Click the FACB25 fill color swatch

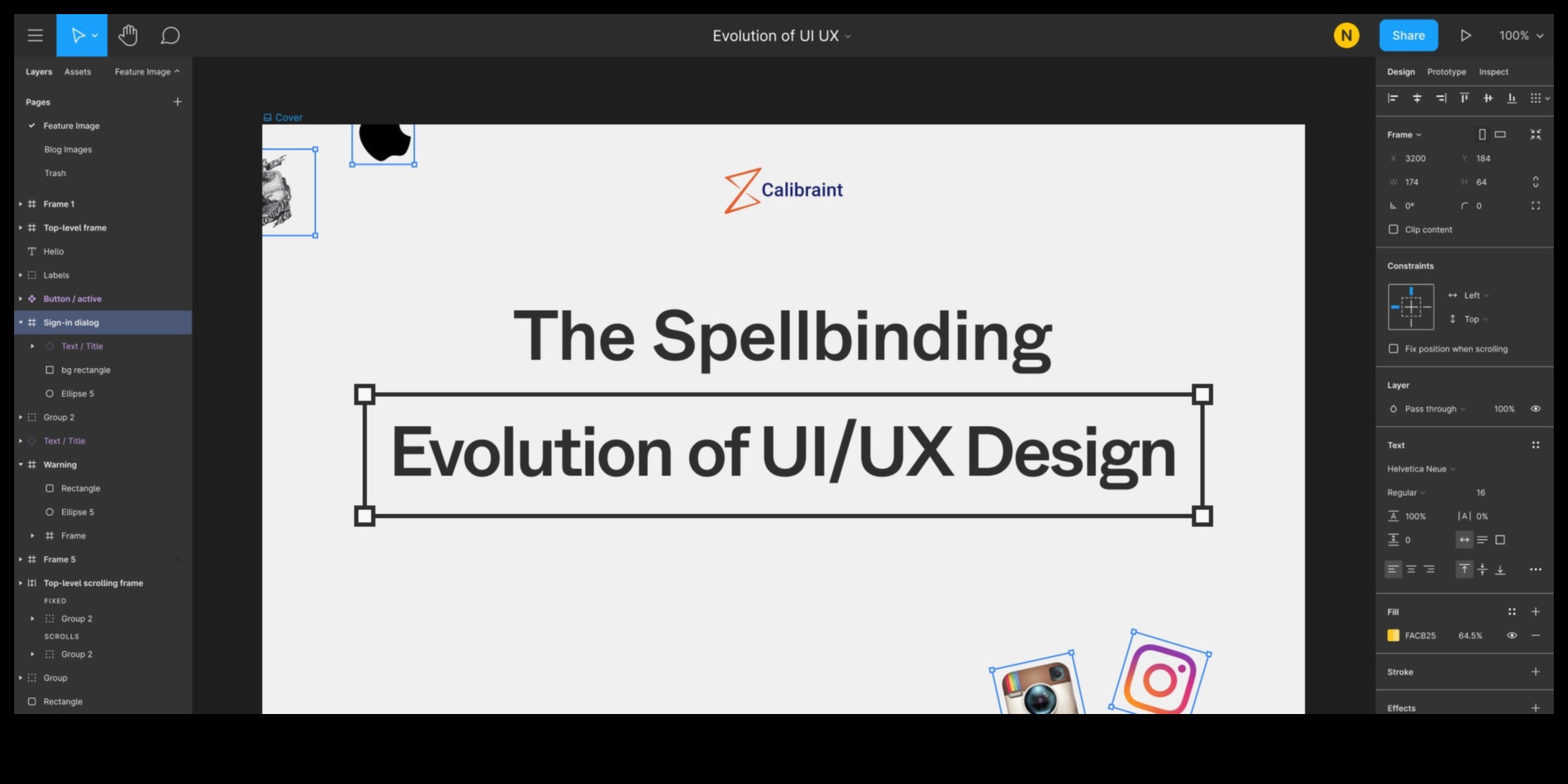1394,634
